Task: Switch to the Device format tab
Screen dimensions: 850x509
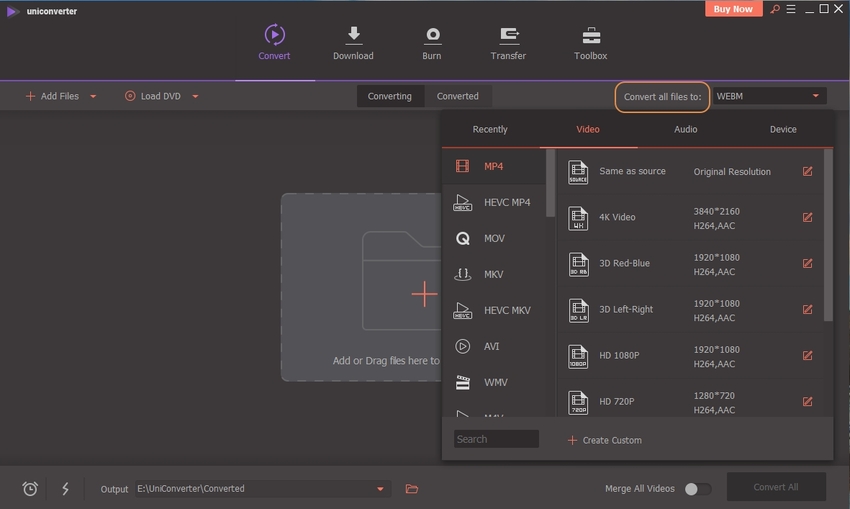Action: (783, 129)
